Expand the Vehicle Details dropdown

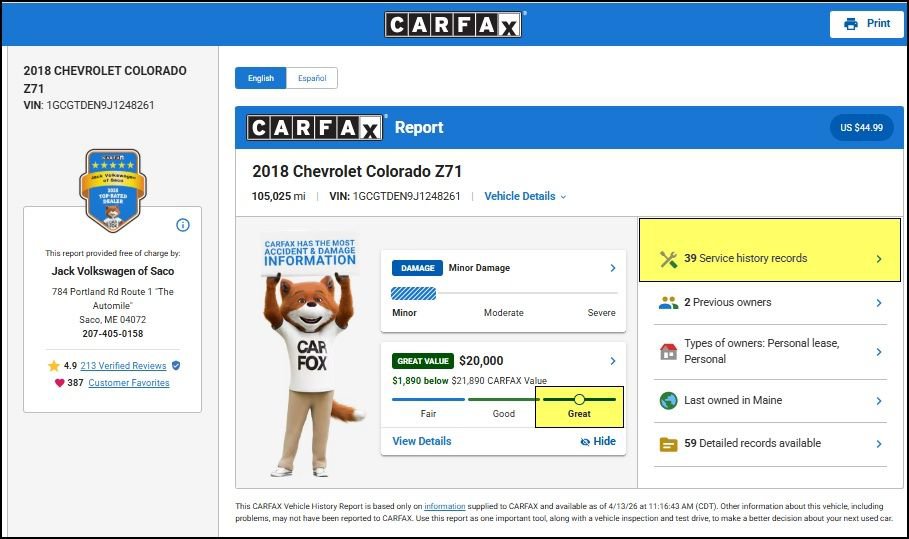[525, 197]
